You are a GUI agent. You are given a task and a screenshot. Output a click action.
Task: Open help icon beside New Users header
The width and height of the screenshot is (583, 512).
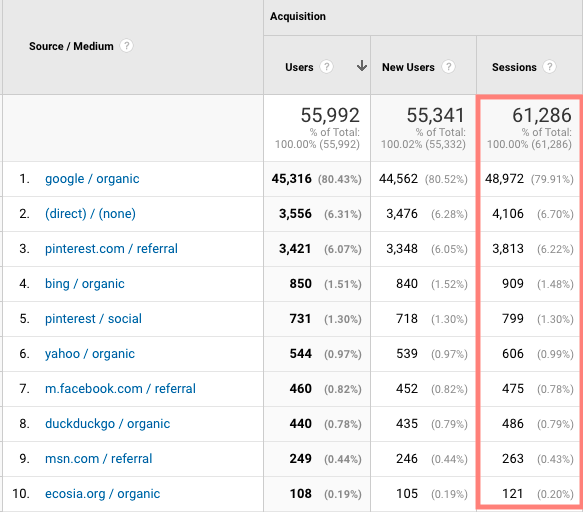pos(448,67)
